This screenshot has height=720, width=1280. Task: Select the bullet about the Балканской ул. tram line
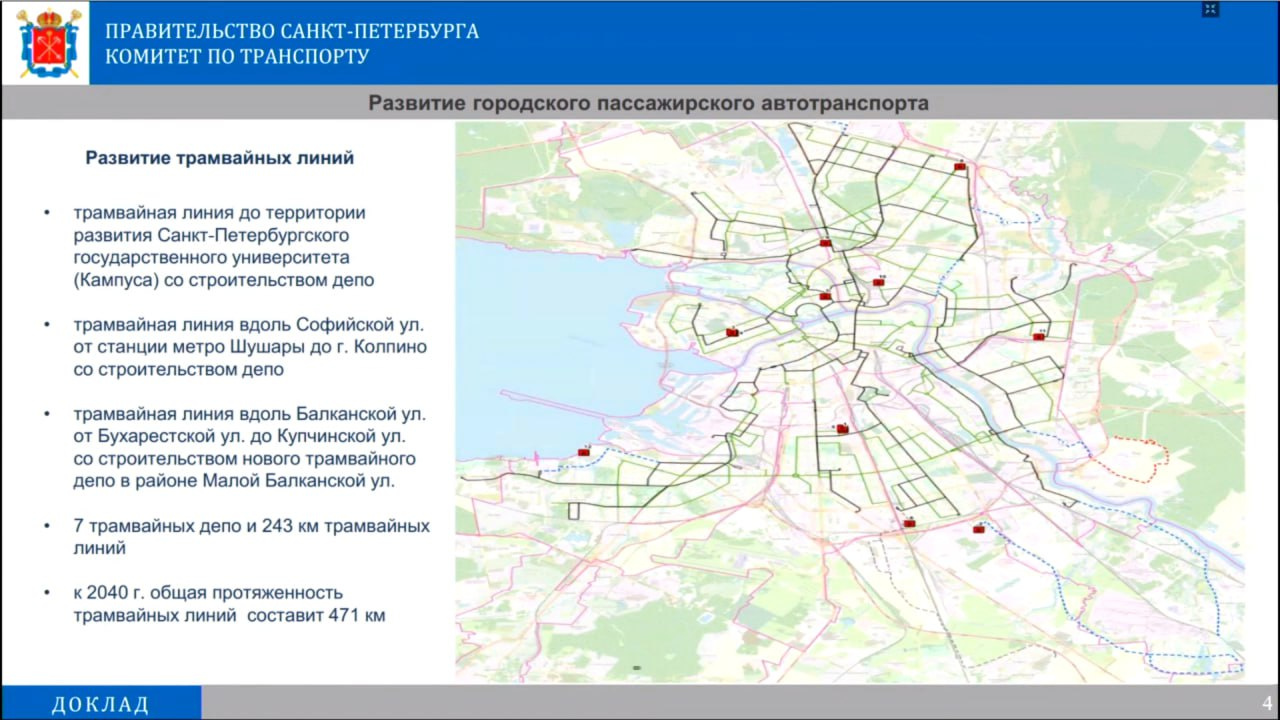[250, 447]
